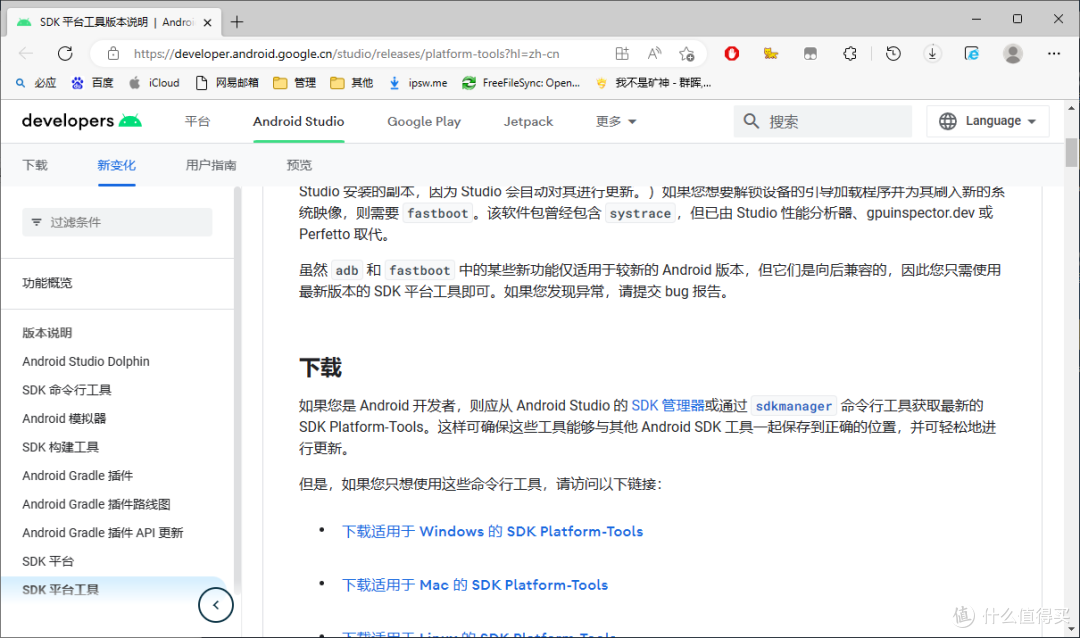Download Mac SDK Platform-Tools link
Viewport: 1080px width, 638px height.
(475, 585)
